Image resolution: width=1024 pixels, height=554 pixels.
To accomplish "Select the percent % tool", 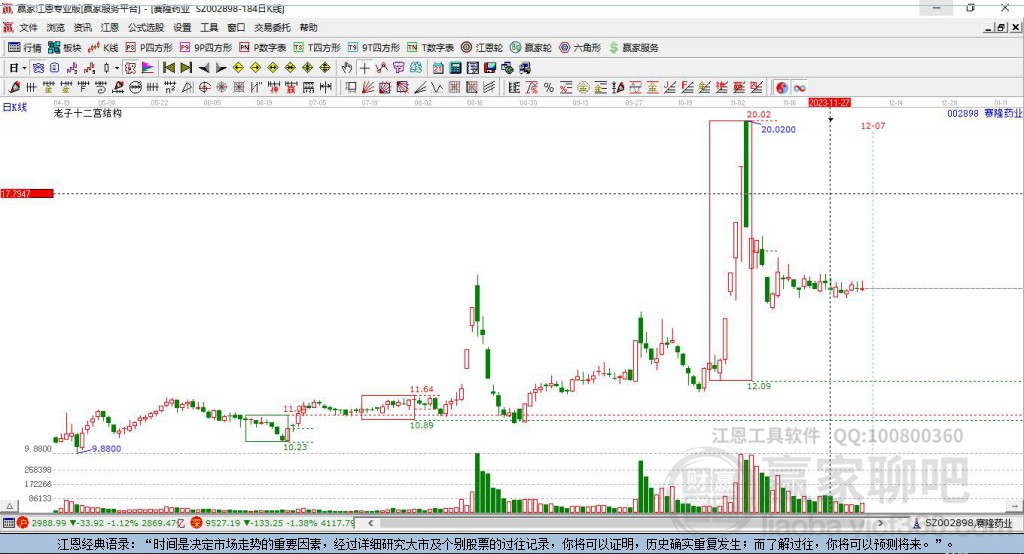I will coord(549,88).
